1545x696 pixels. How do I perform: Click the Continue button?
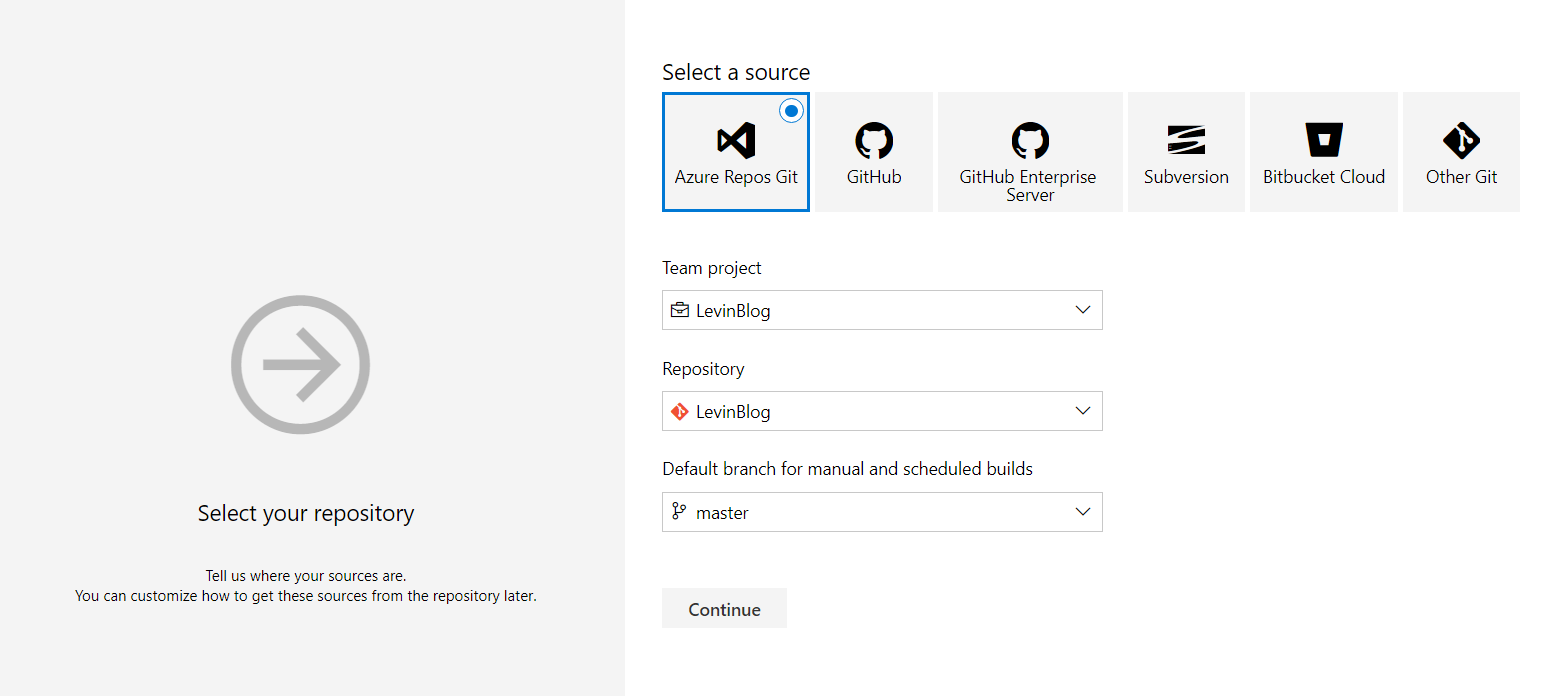pyautogui.click(x=724, y=608)
